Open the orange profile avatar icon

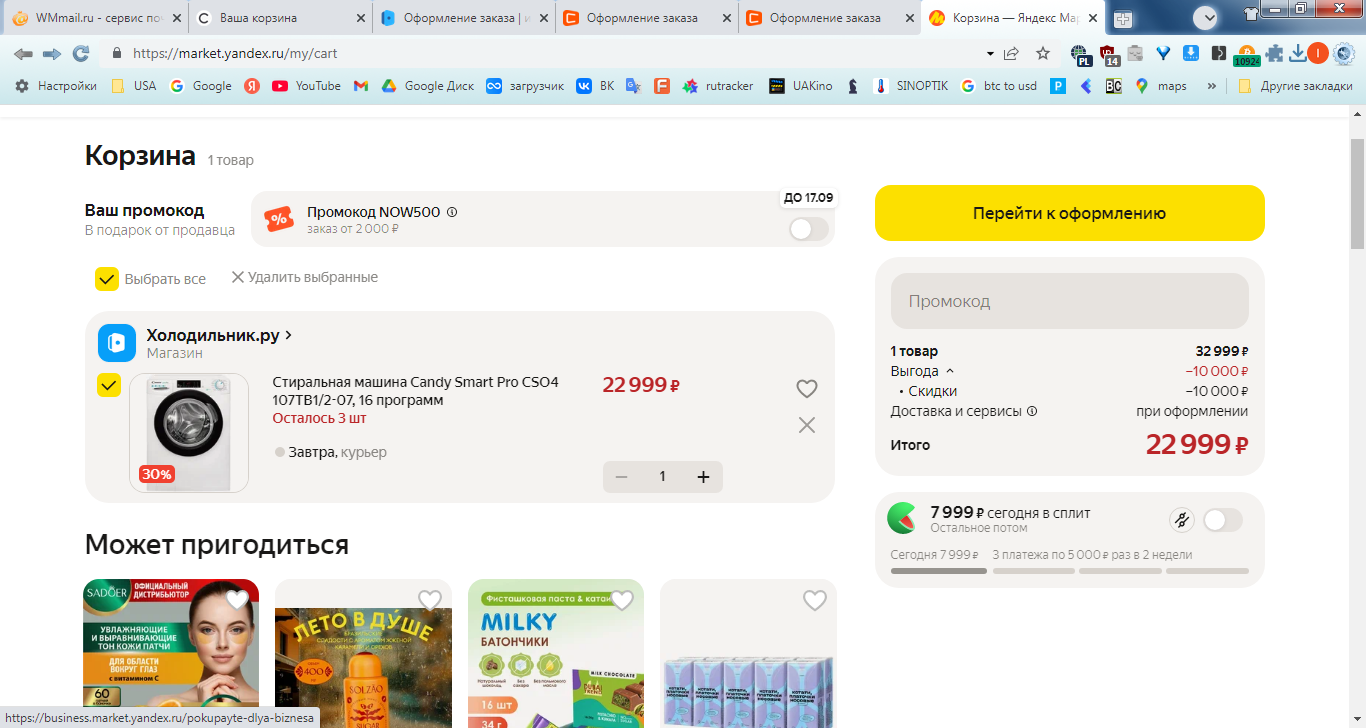tap(1318, 54)
